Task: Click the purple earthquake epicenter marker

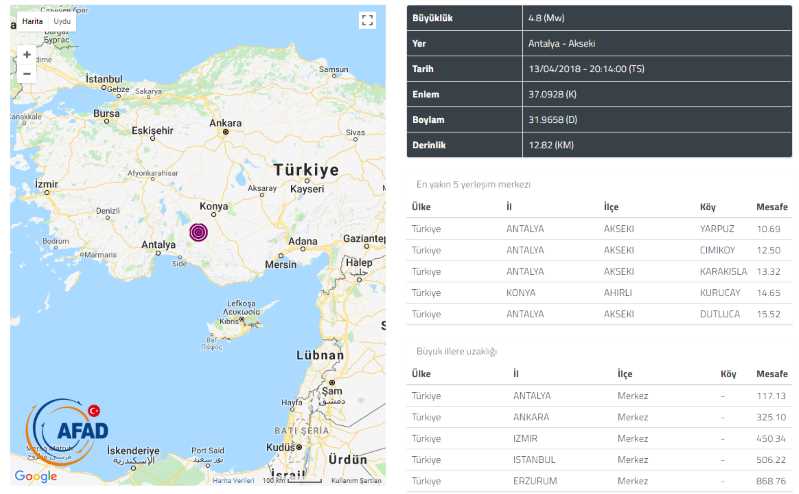Action: pyautogui.click(x=199, y=233)
